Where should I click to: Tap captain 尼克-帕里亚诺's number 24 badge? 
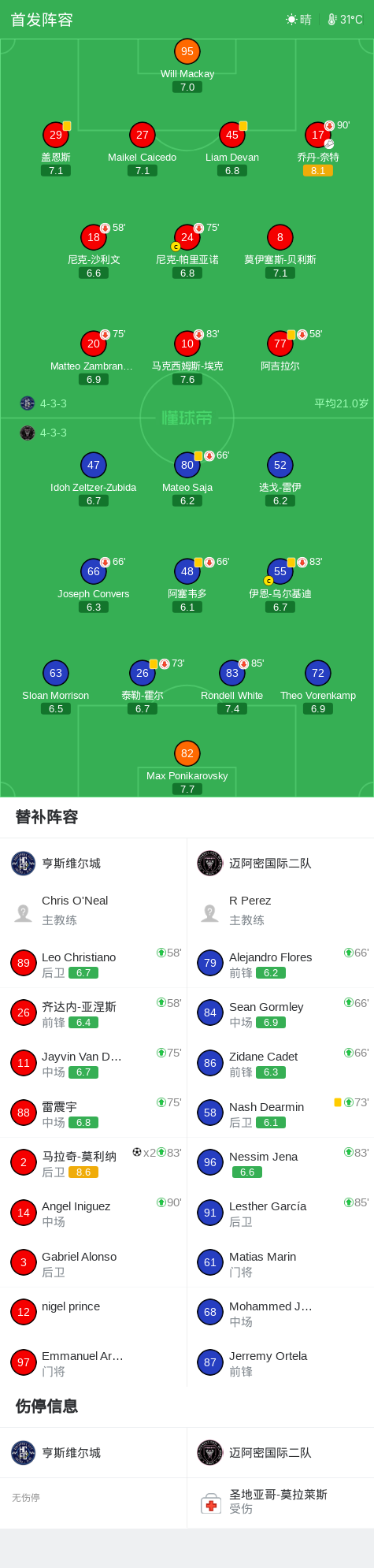click(187, 236)
